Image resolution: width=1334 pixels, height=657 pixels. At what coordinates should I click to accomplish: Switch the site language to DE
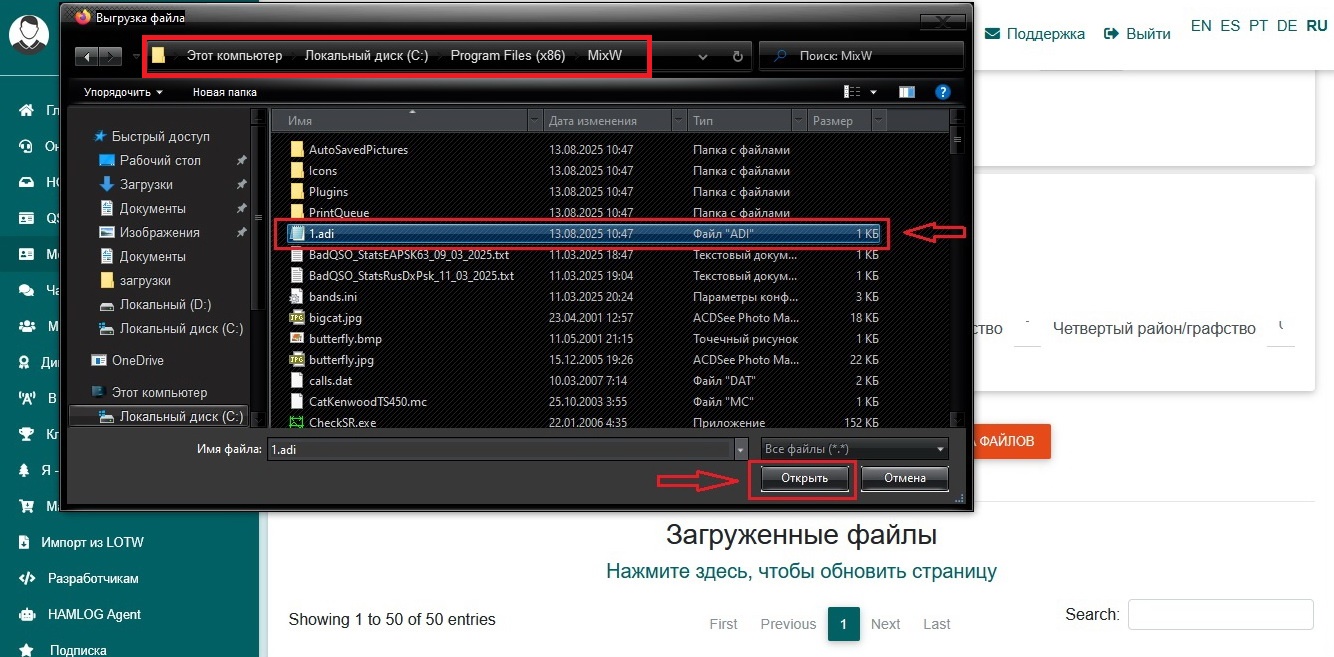1287,26
